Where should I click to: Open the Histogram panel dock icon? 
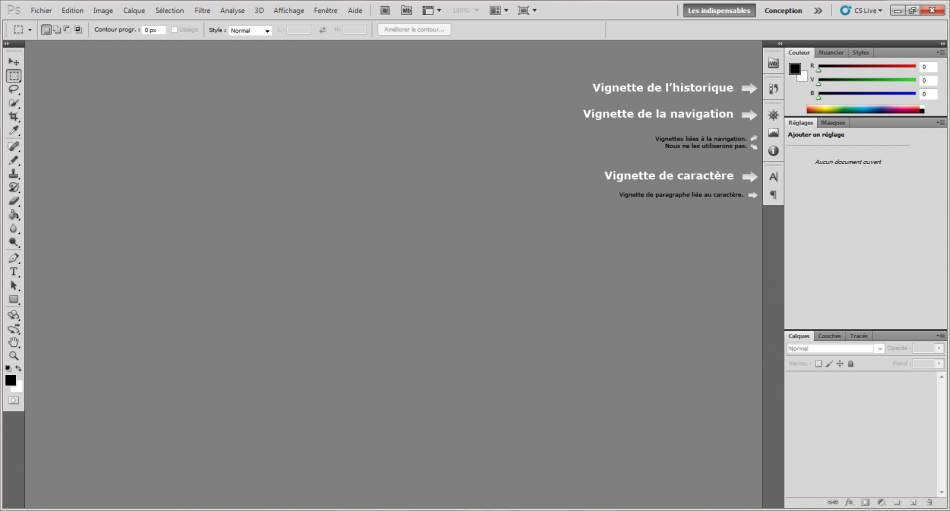point(773,133)
